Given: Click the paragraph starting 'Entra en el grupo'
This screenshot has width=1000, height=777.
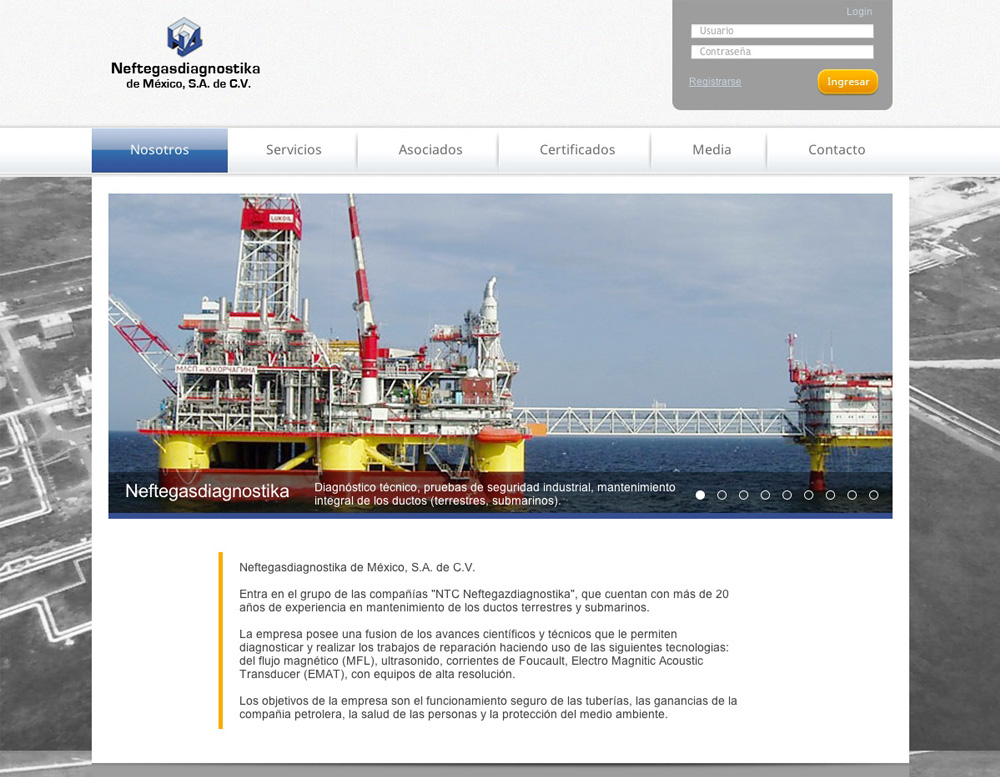Looking at the screenshot, I should coord(484,601).
